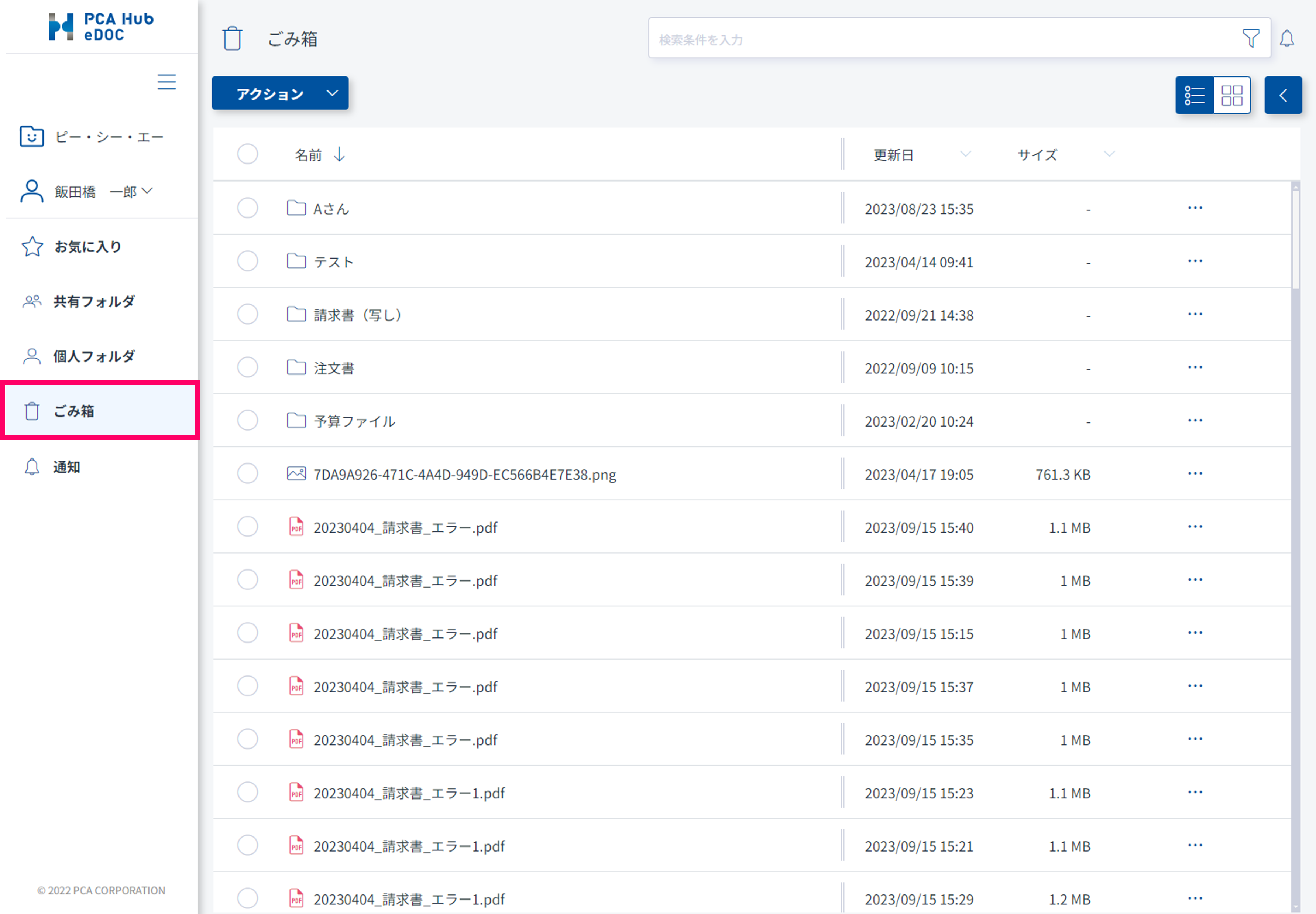Click the hamburger menu icon in sidebar
This screenshot has width=1316, height=914.
[x=166, y=82]
